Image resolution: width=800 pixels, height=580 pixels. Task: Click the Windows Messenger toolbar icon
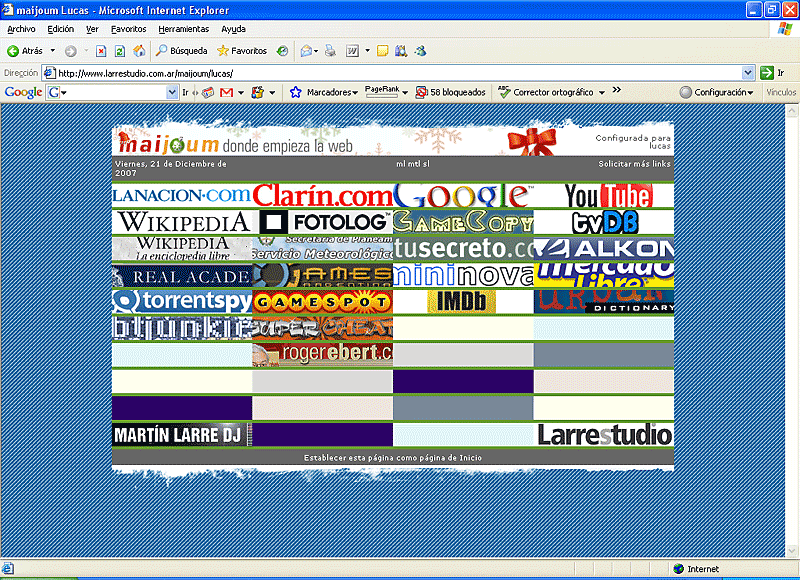(420, 50)
